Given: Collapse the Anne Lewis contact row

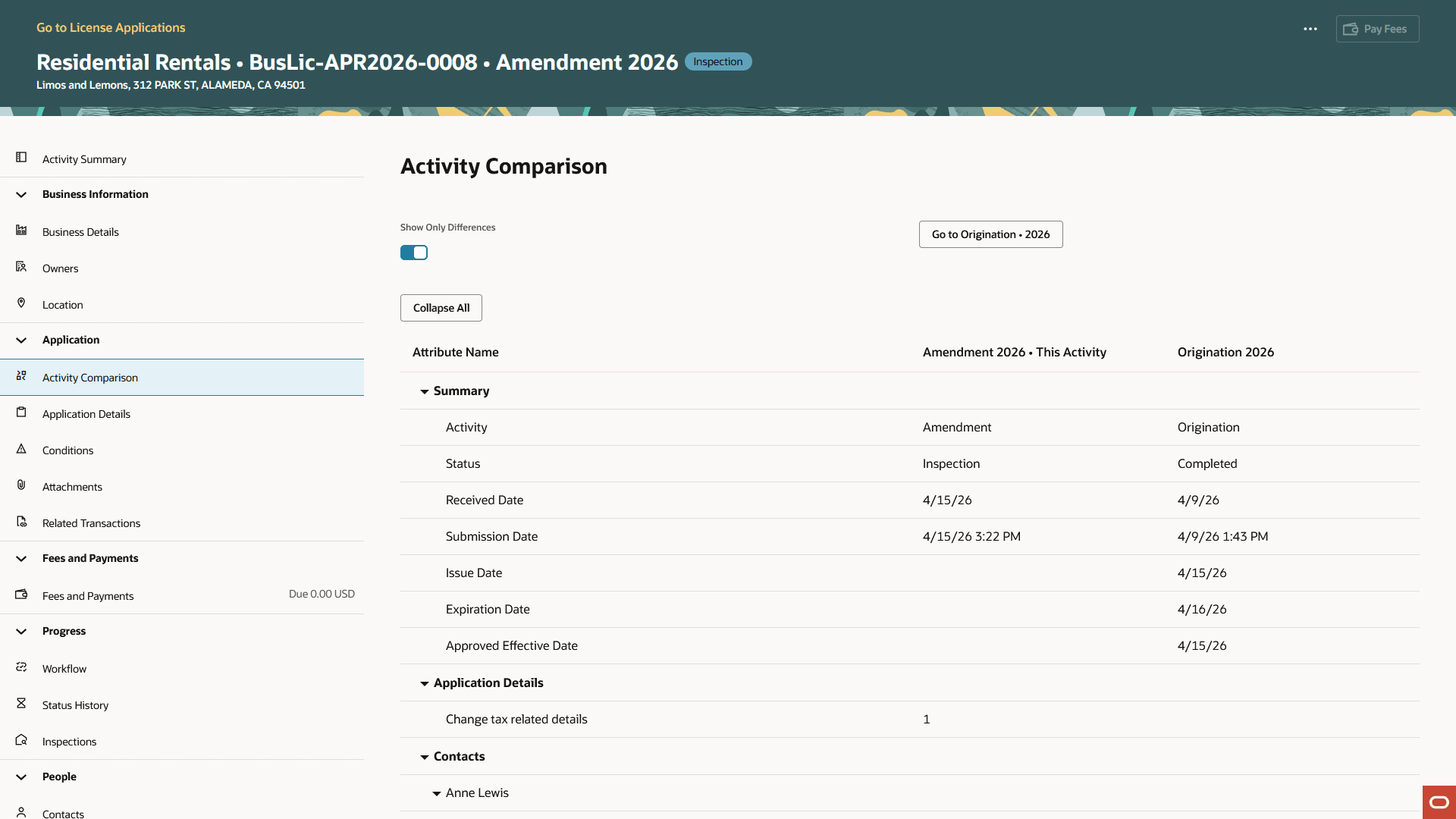Looking at the screenshot, I should [437, 793].
